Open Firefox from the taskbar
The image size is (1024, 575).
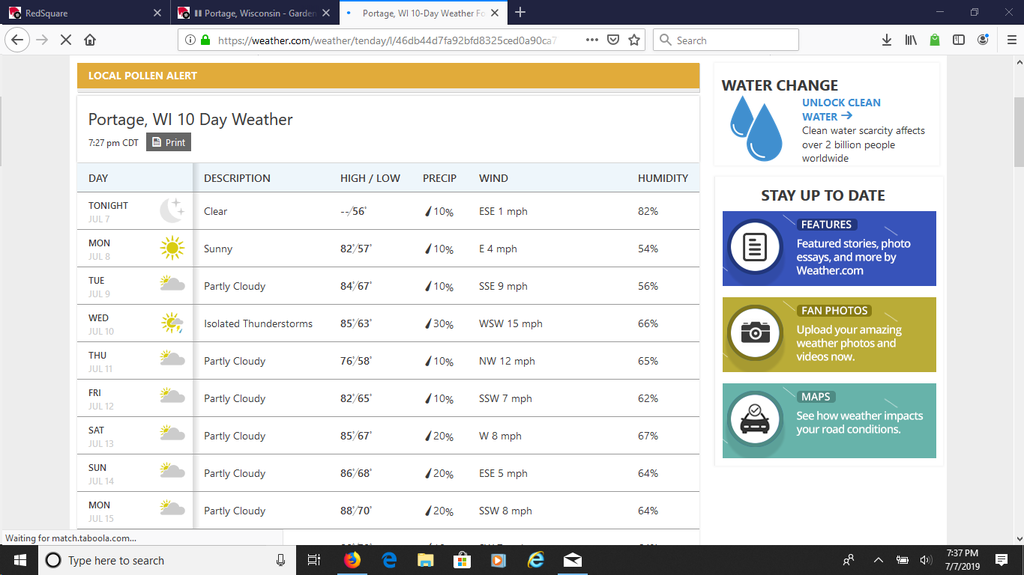tap(352, 560)
